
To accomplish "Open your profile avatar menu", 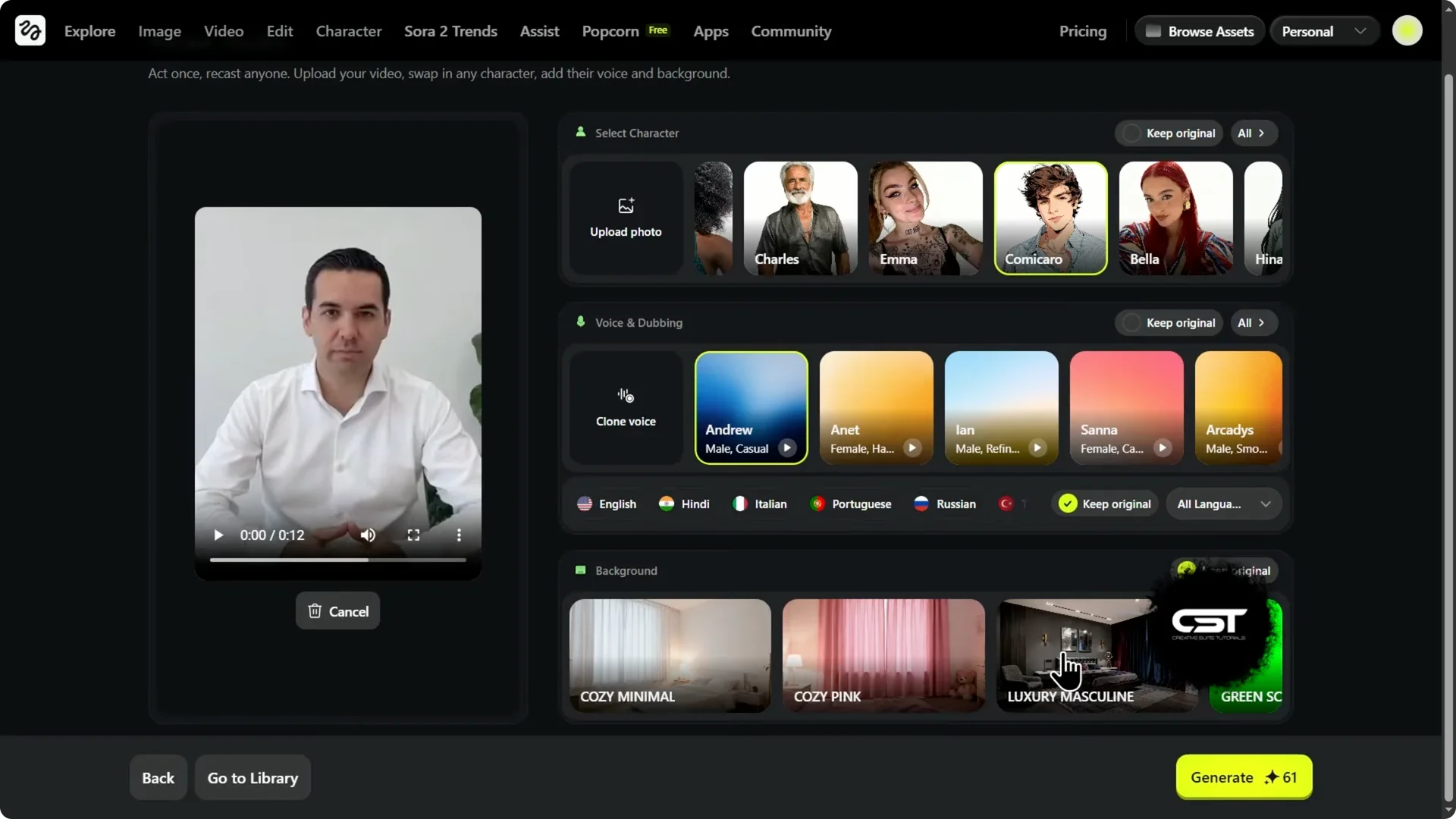I will tap(1407, 30).
